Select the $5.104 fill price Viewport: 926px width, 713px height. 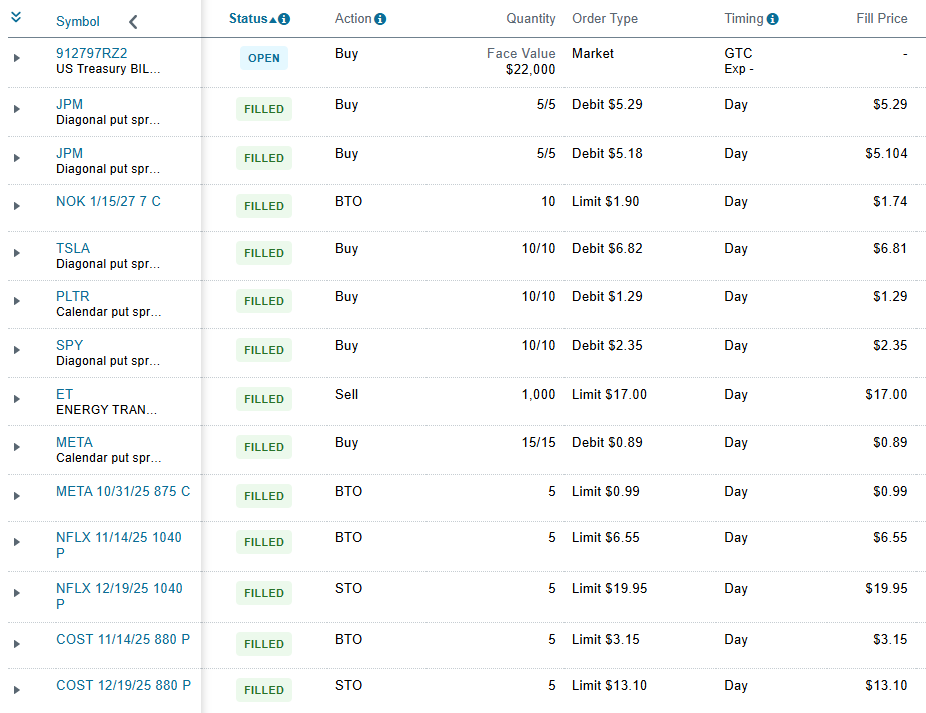pyautogui.click(x=886, y=154)
